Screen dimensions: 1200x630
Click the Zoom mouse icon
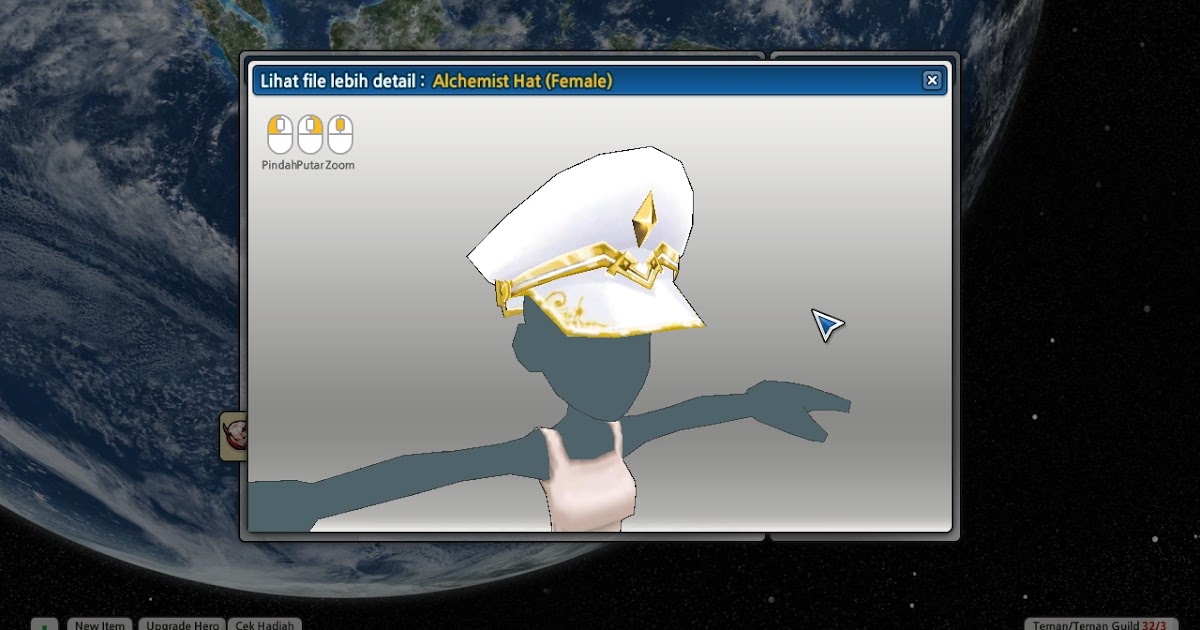(x=340, y=134)
